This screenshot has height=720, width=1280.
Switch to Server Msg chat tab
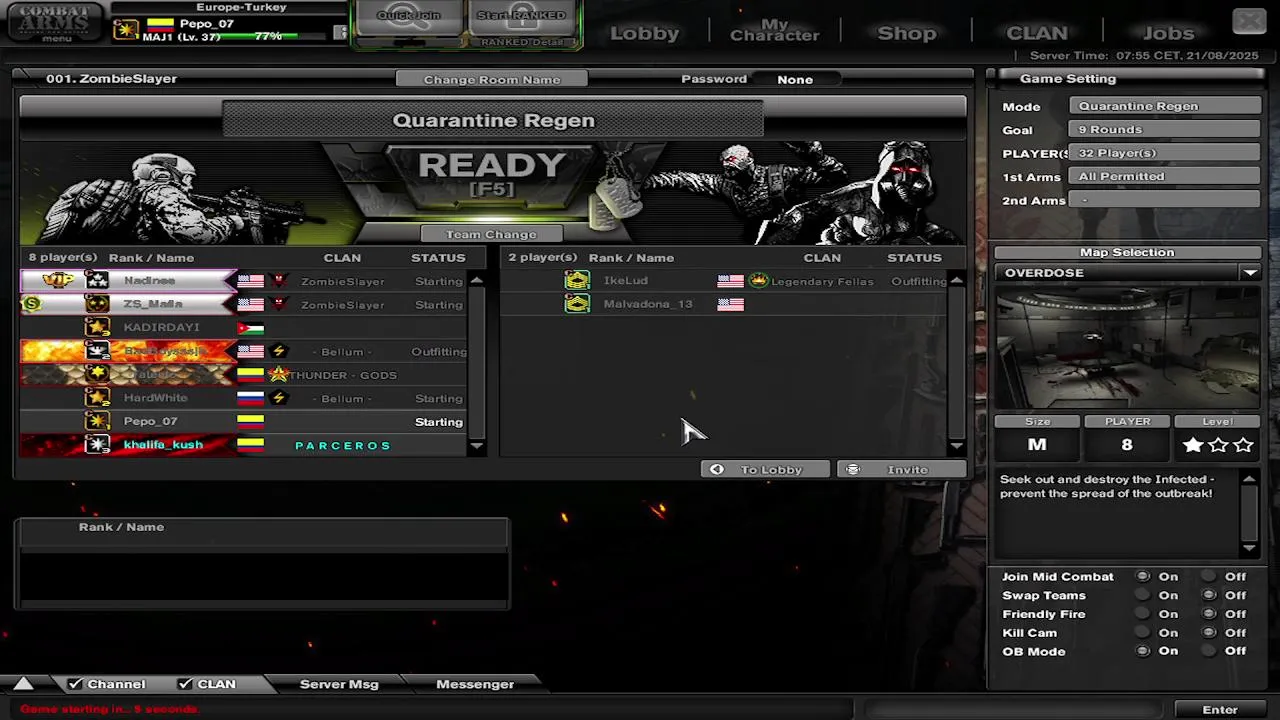pyautogui.click(x=339, y=684)
